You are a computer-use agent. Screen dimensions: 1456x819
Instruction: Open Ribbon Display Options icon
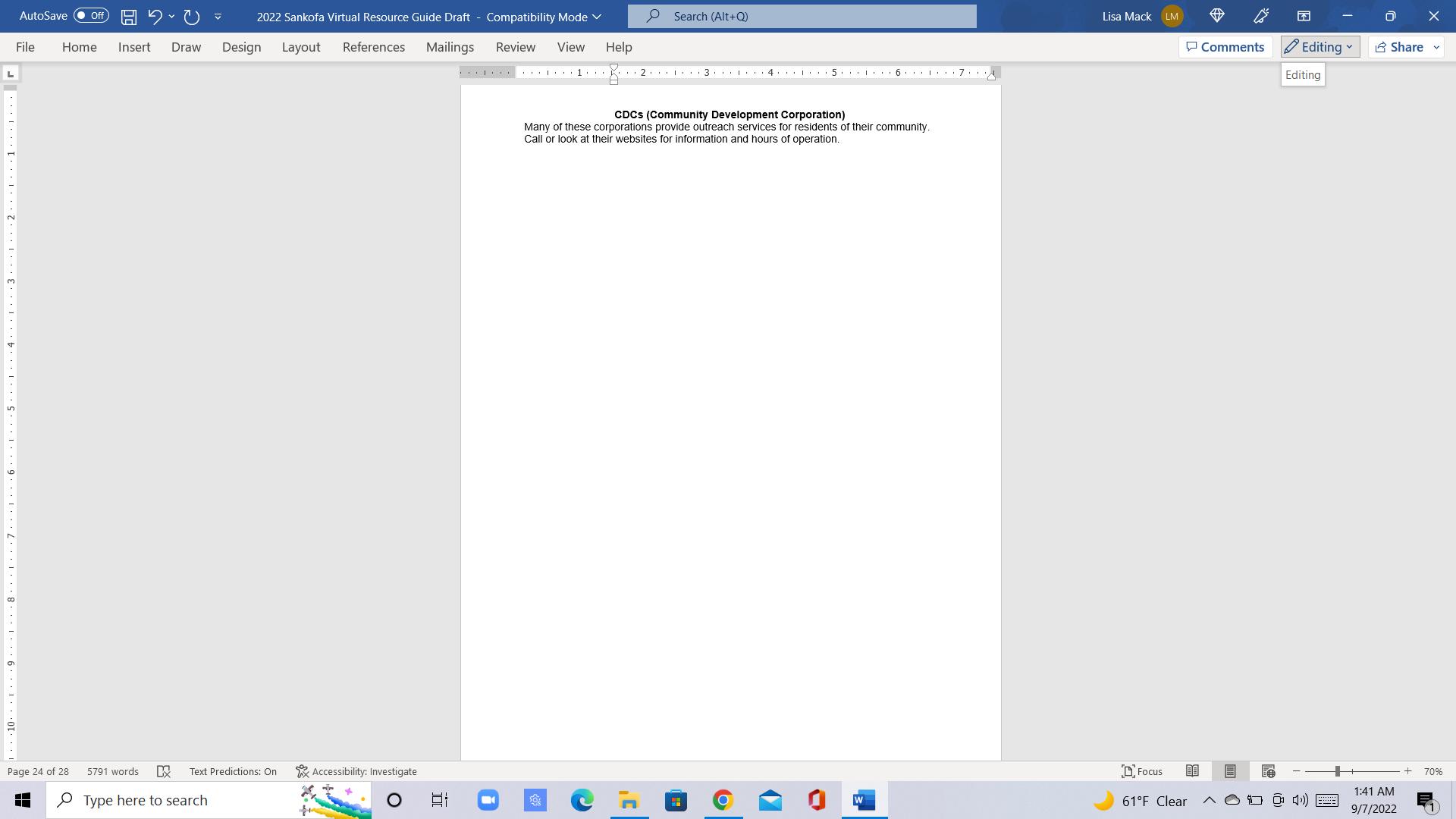pos(1304,16)
